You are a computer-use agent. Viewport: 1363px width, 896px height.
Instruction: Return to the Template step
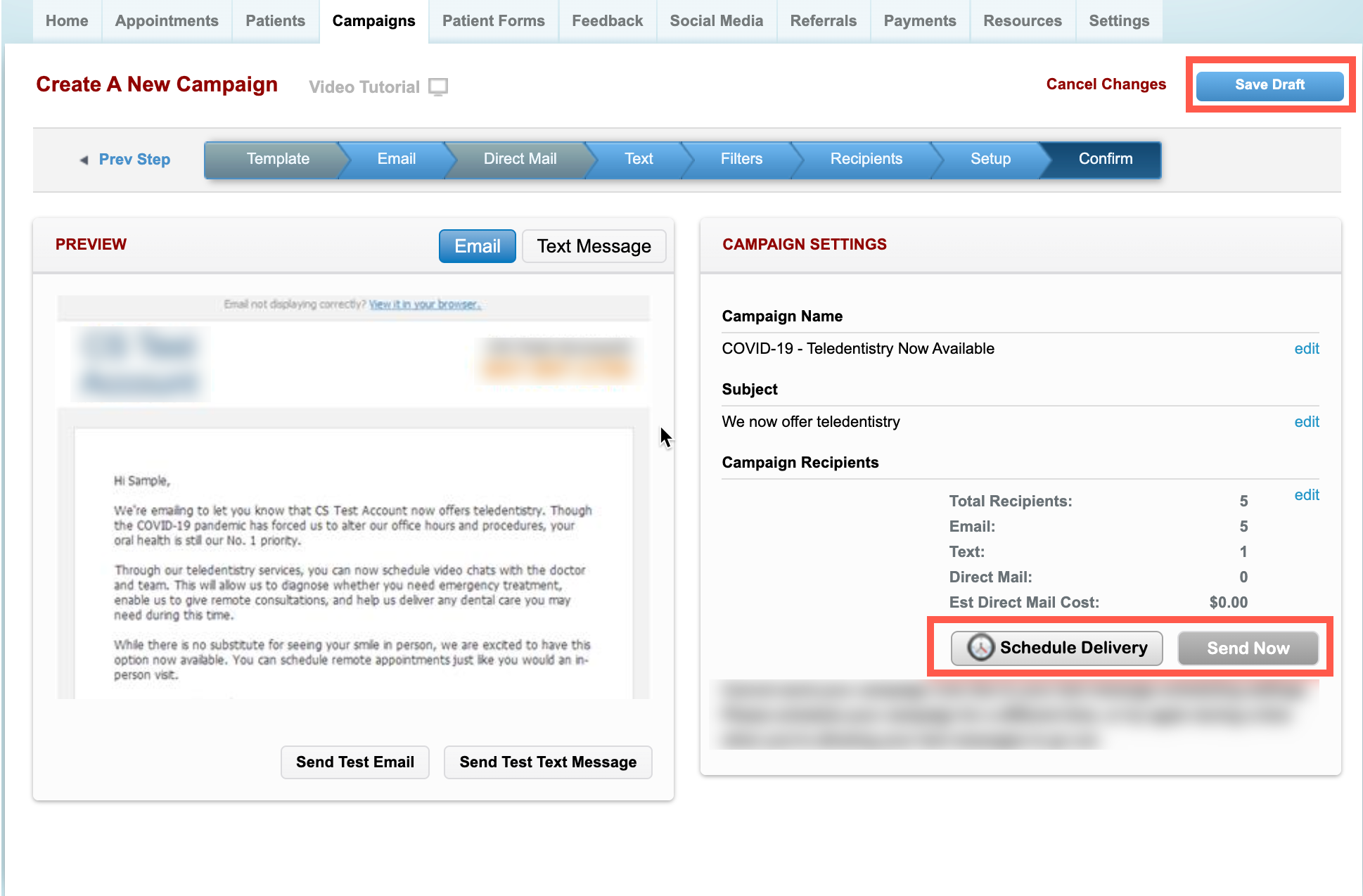coord(278,159)
